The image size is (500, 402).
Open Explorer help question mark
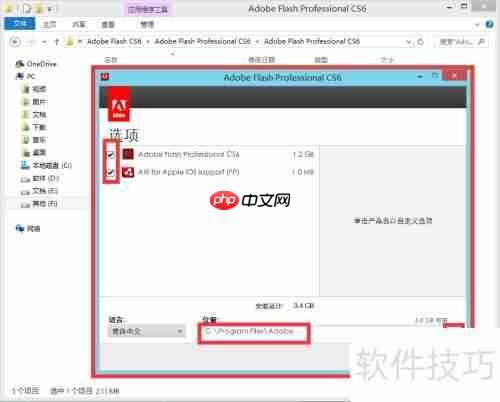(x=489, y=24)
